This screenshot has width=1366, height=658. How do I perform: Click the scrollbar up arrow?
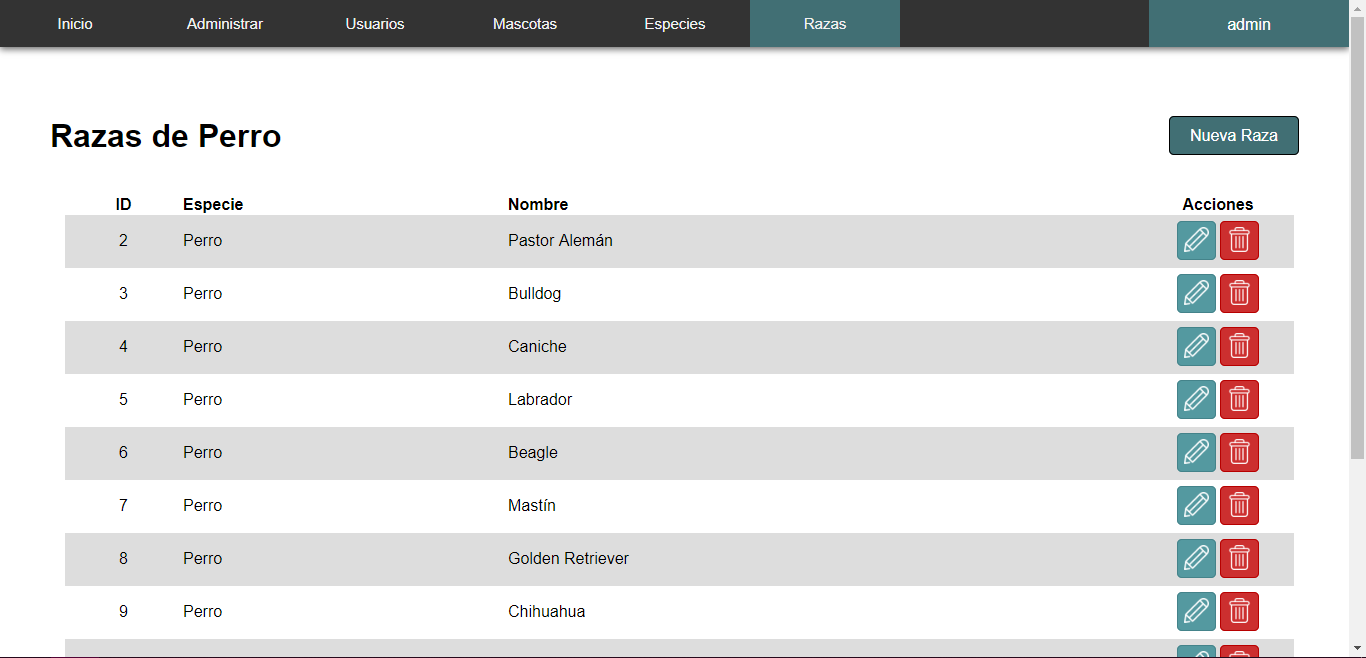tap(1357, 8)
